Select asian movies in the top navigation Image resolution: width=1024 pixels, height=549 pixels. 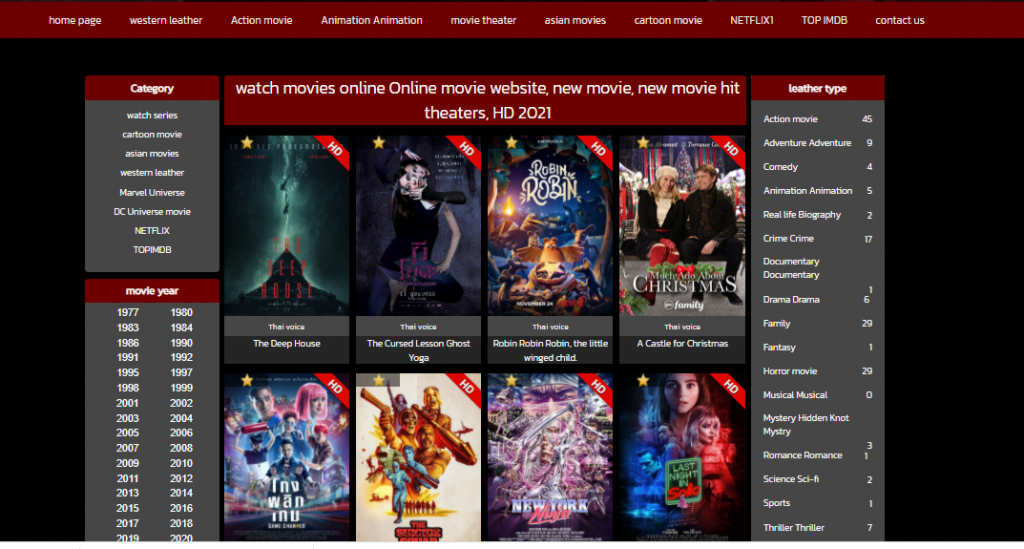point(575,20)
